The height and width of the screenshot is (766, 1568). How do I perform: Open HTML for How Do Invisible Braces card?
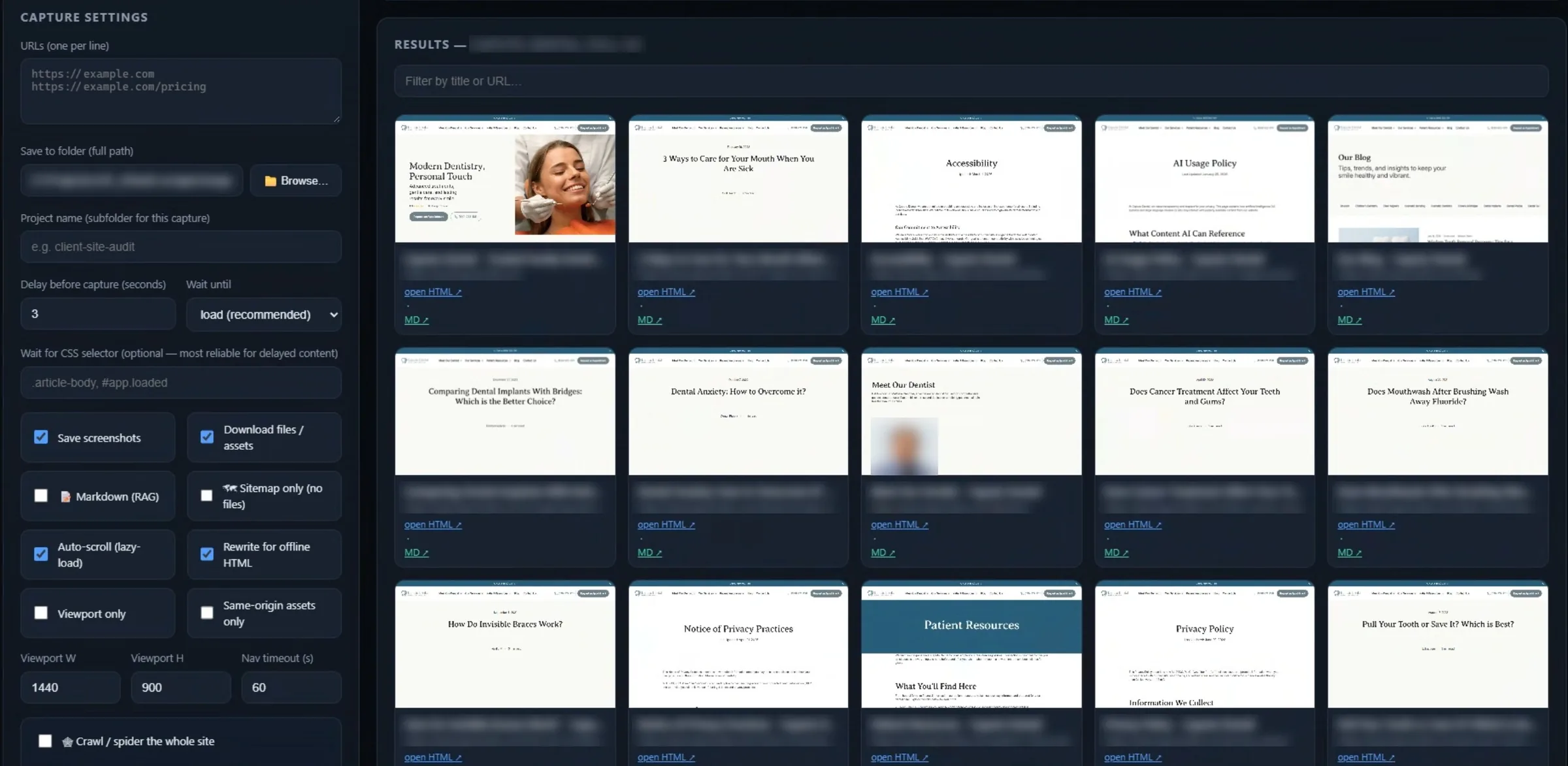point(433,757)
